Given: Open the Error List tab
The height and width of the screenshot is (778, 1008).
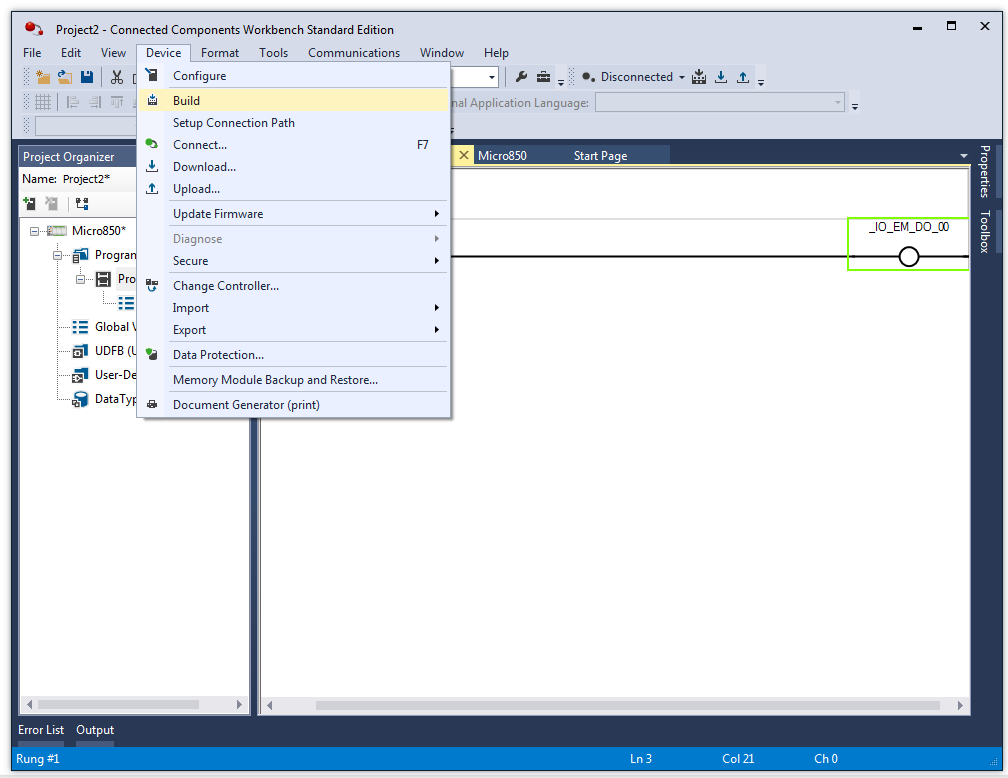Looking at the screenshot, I should [x=40, y=730].
